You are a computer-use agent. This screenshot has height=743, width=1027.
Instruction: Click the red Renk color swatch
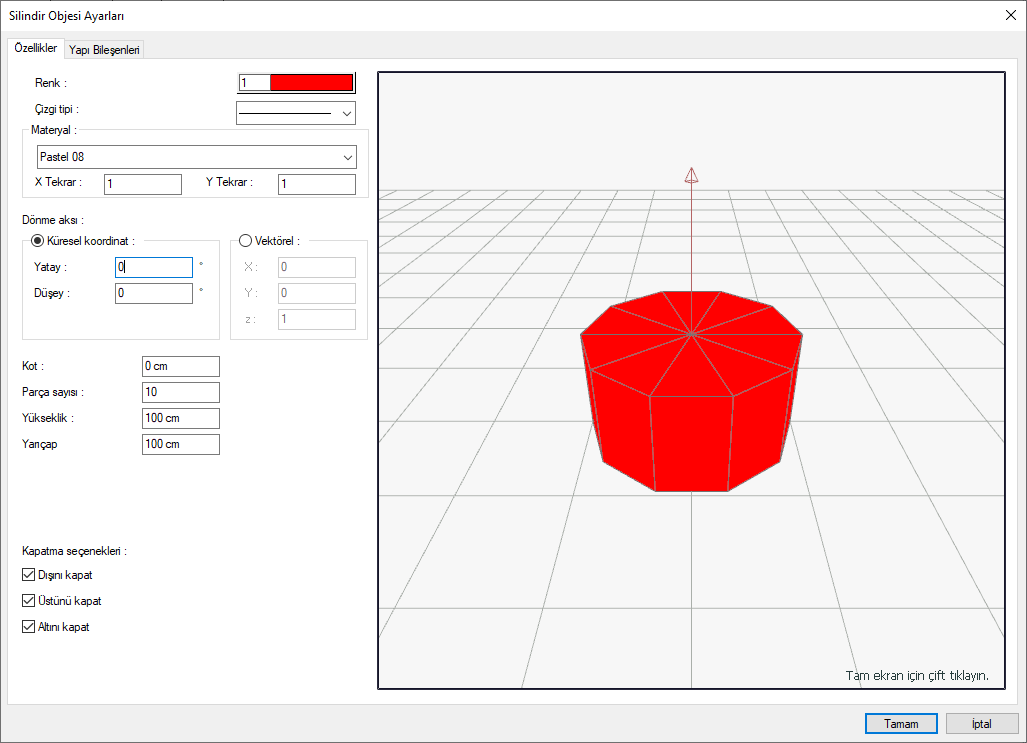[x=310, y=83]
